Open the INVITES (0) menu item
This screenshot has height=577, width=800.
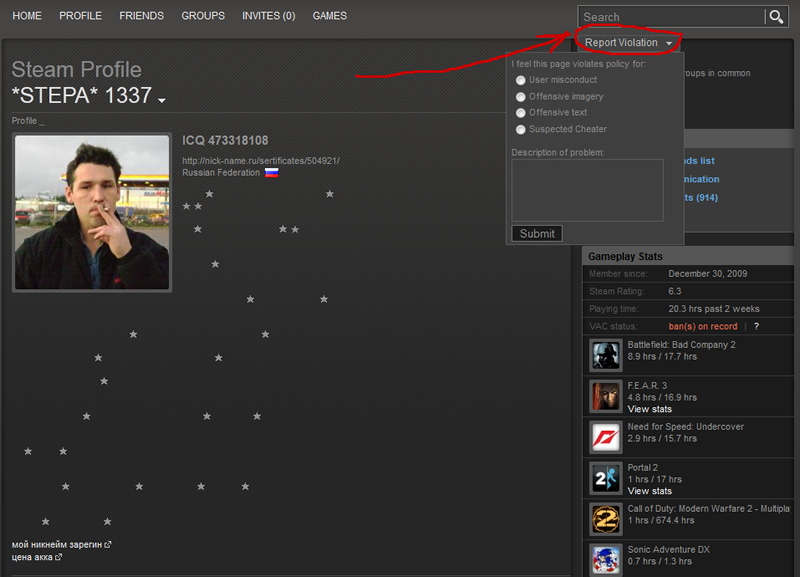268,16
